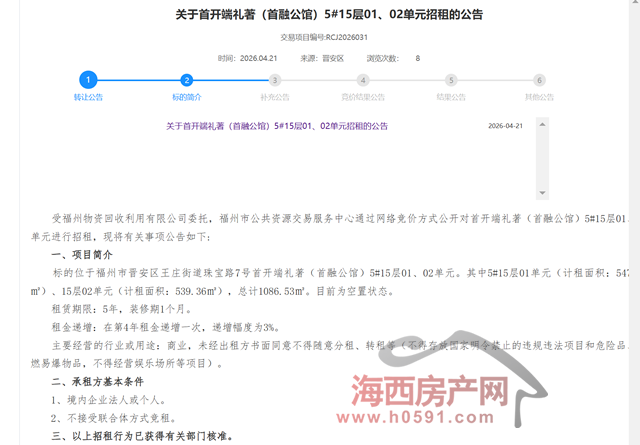Click step 3 circle in progress bar

pyautogui.click(x=275, y=80)
